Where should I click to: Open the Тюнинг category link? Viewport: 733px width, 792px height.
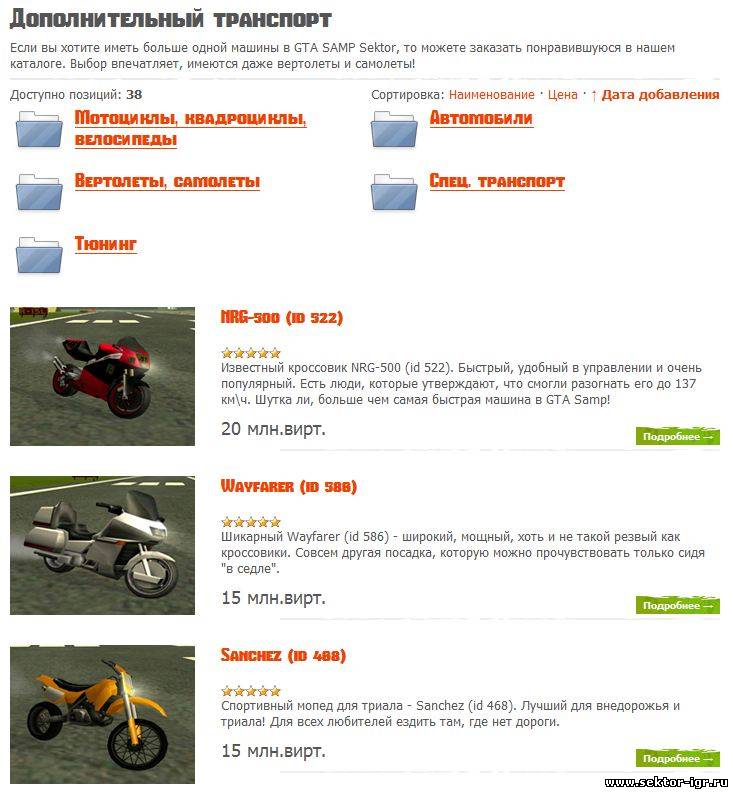[106, 243]
